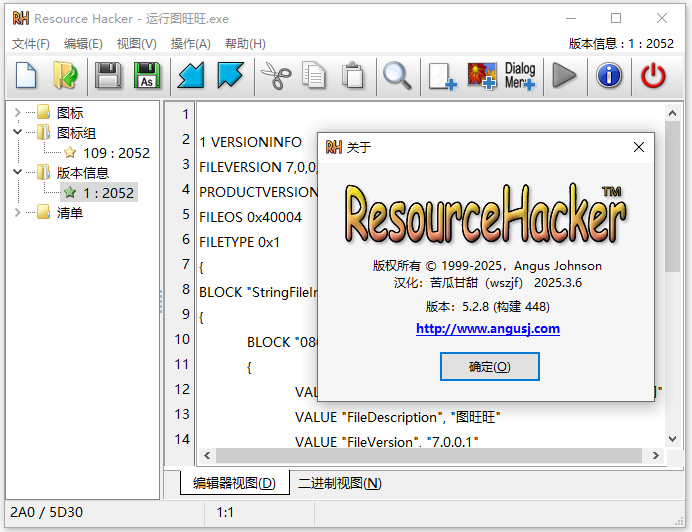Image resolution: width=692 pixels, height=532 pixels.
Task: Click the scissors Cut icon
Action: (276, 75)
